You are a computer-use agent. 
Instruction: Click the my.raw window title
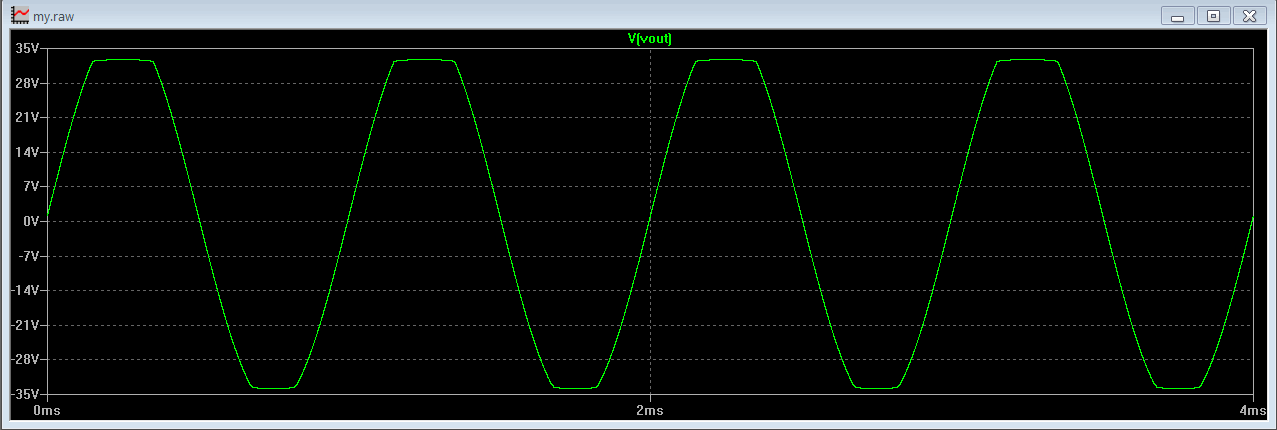point(54,17)
